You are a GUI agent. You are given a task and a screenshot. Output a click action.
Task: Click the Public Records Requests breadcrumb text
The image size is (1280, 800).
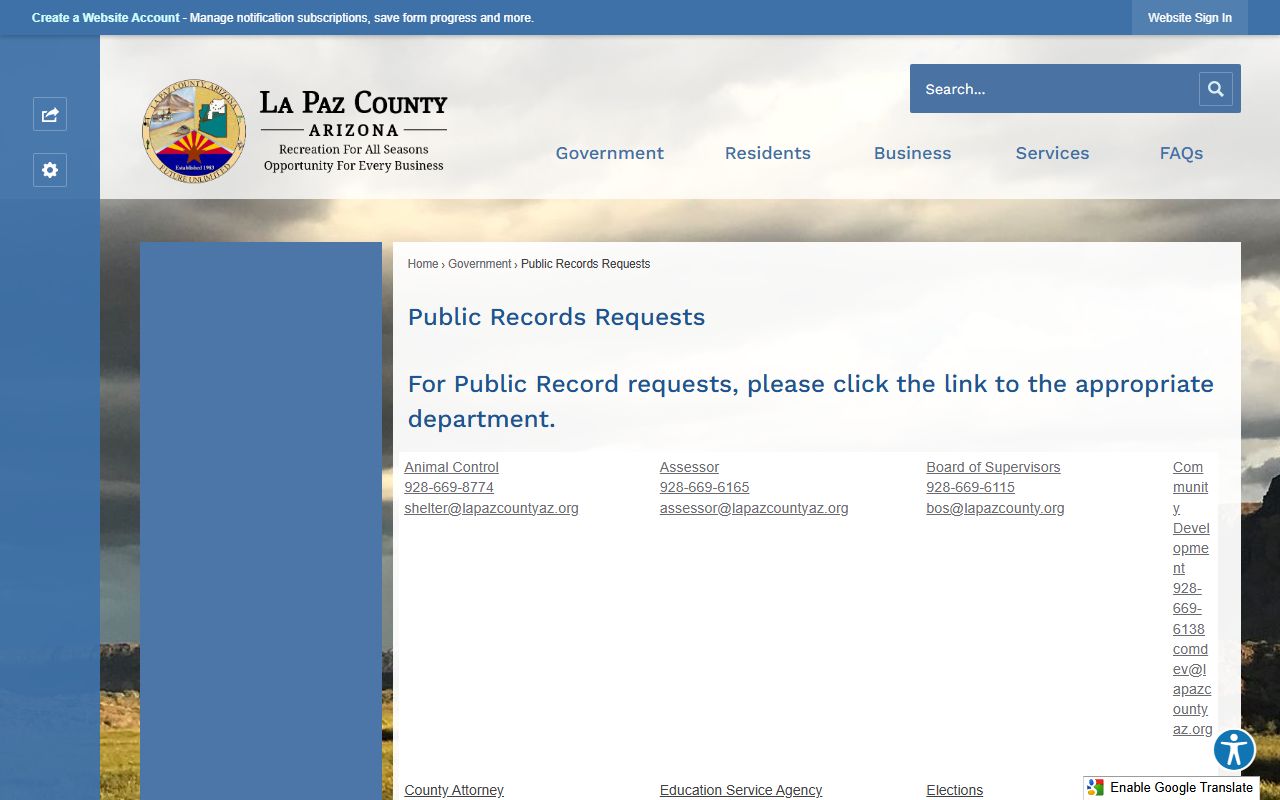click(x=585, y=264)
